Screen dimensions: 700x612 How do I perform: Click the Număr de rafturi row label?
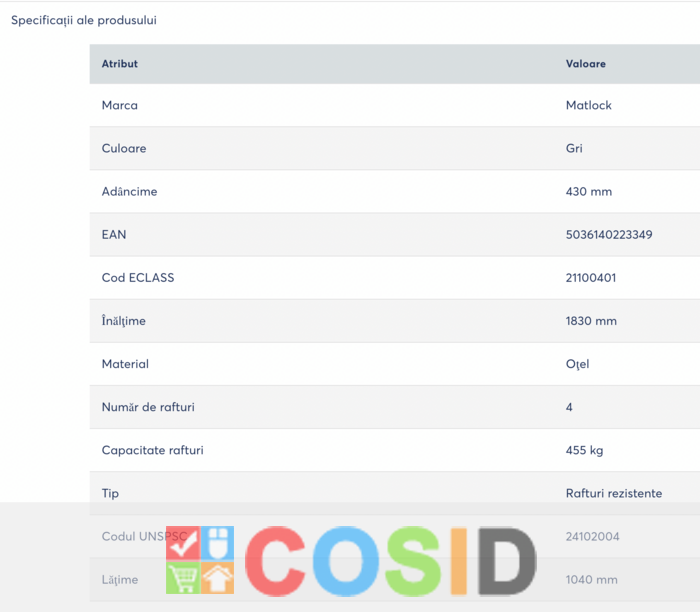coord(148,407)
